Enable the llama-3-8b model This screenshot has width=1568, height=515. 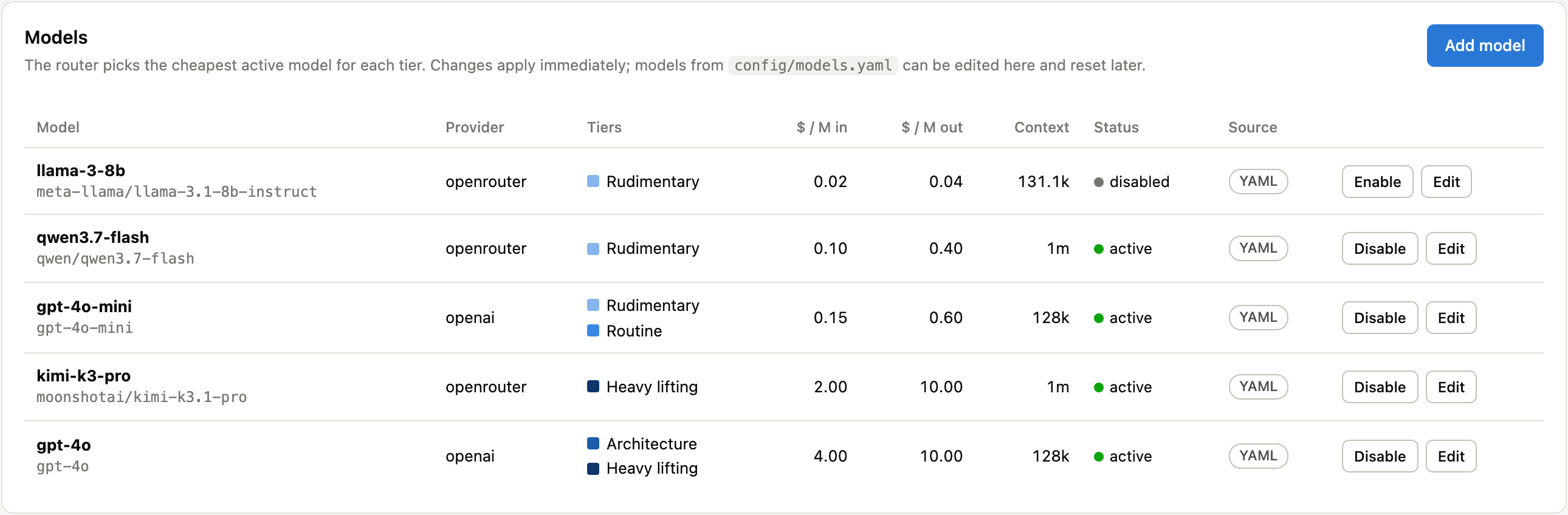coord(1377,182)
